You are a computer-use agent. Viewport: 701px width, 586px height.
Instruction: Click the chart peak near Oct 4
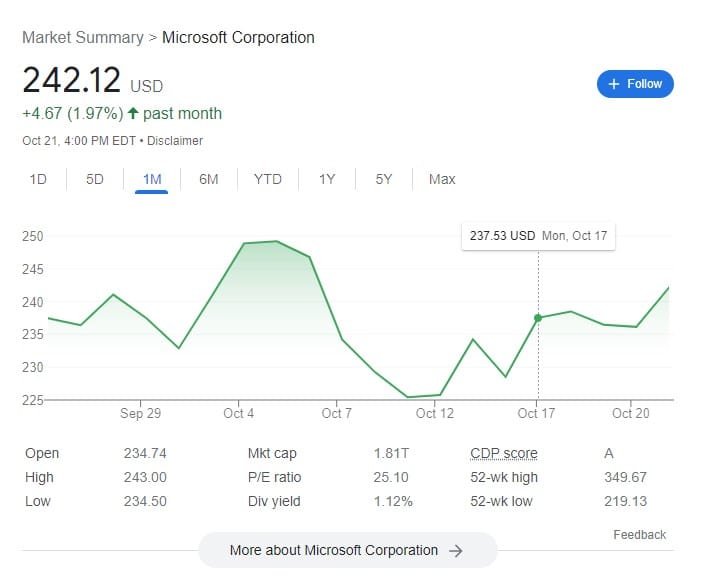(x=276, y=241)
